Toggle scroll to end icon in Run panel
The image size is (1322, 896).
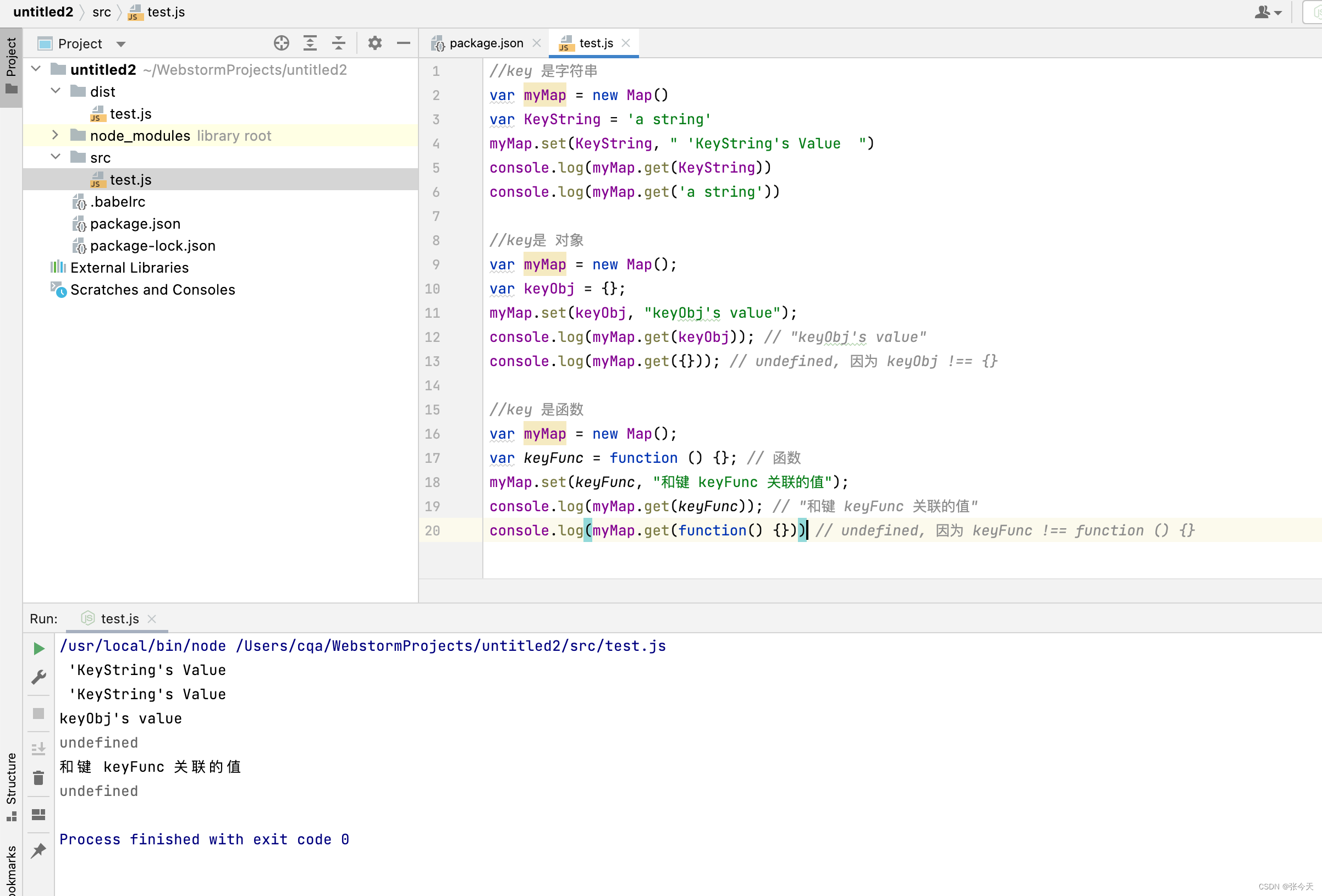tap(38, 748)
